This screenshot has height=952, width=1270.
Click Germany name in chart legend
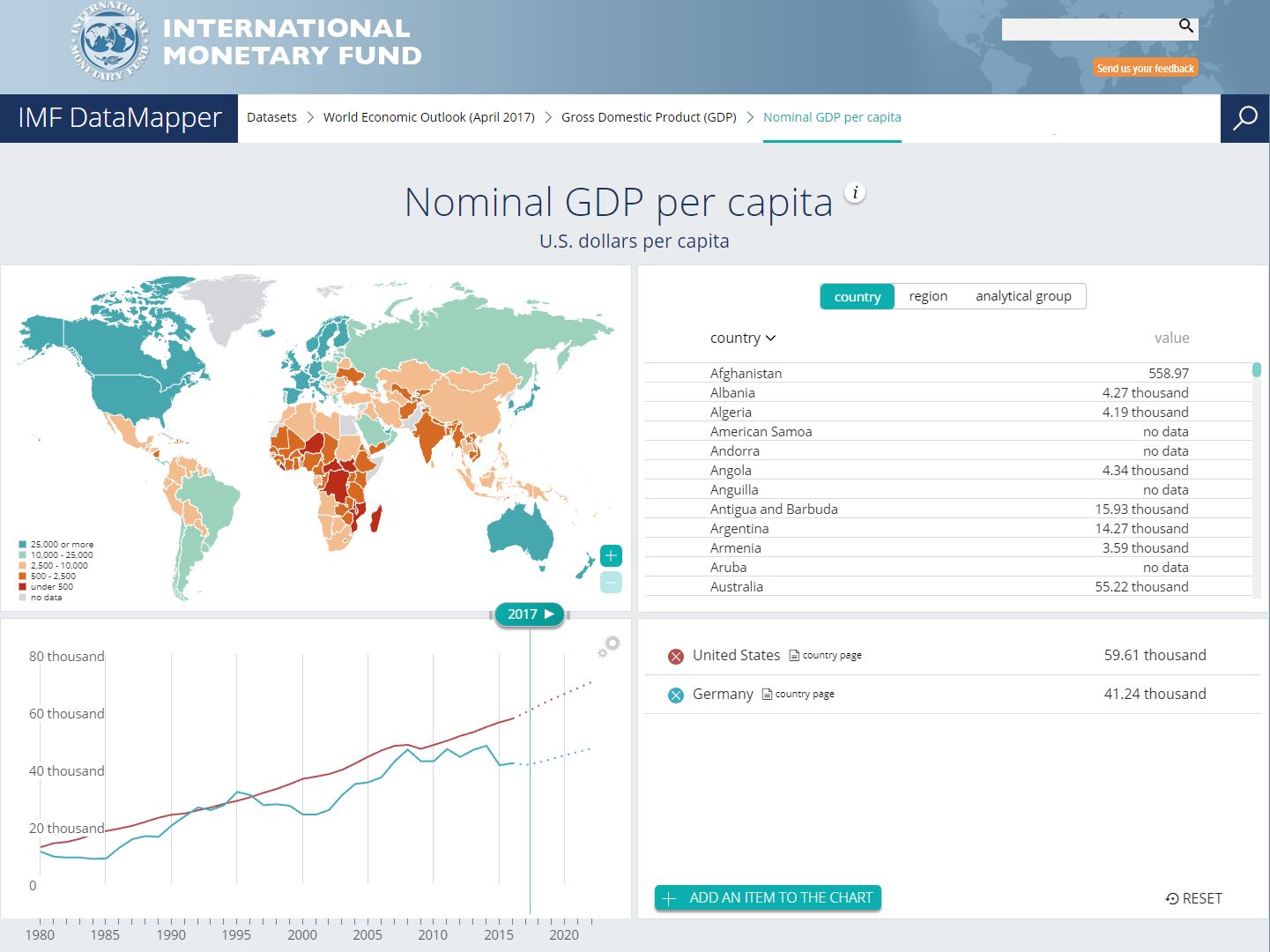point(723,694)
